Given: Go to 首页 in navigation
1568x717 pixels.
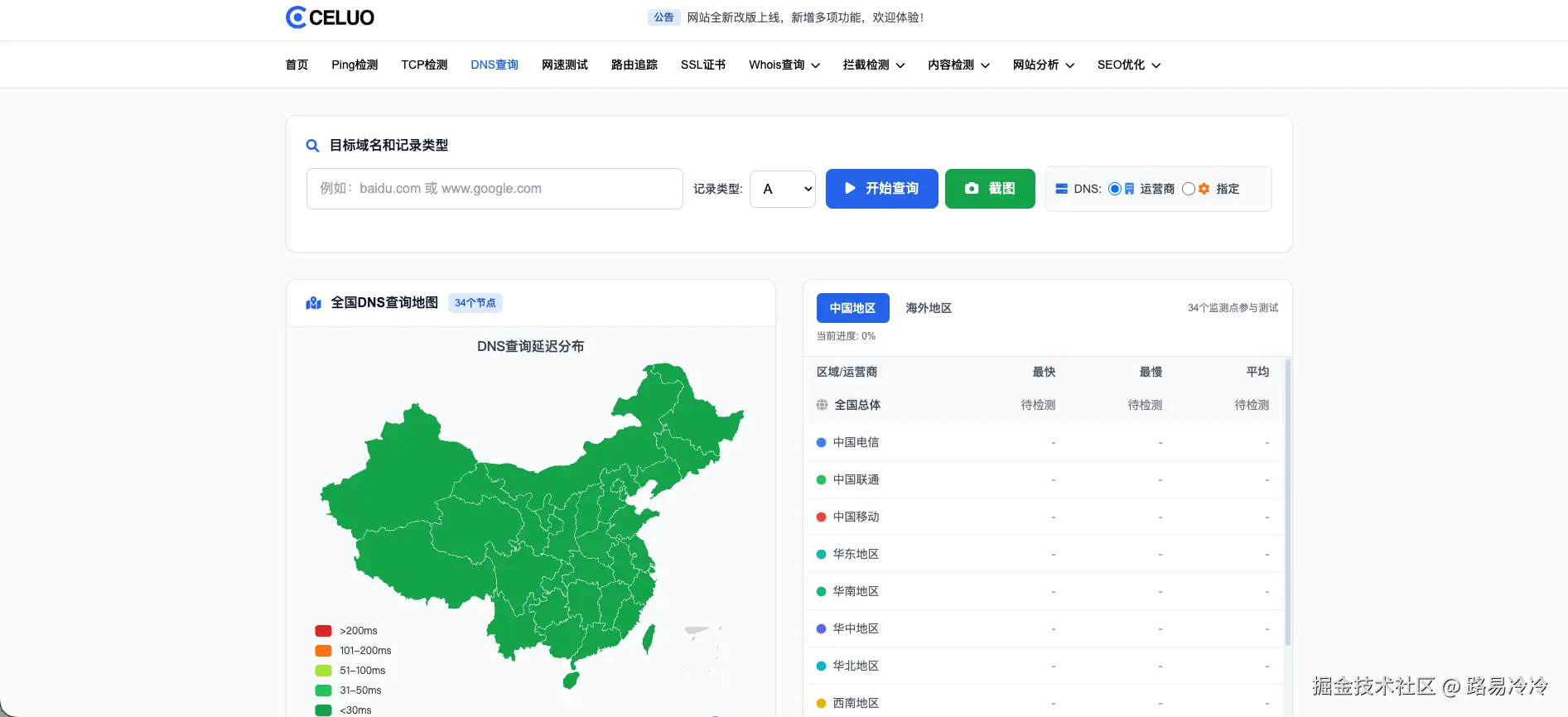Looking at the screenshot, I should 297,65.
